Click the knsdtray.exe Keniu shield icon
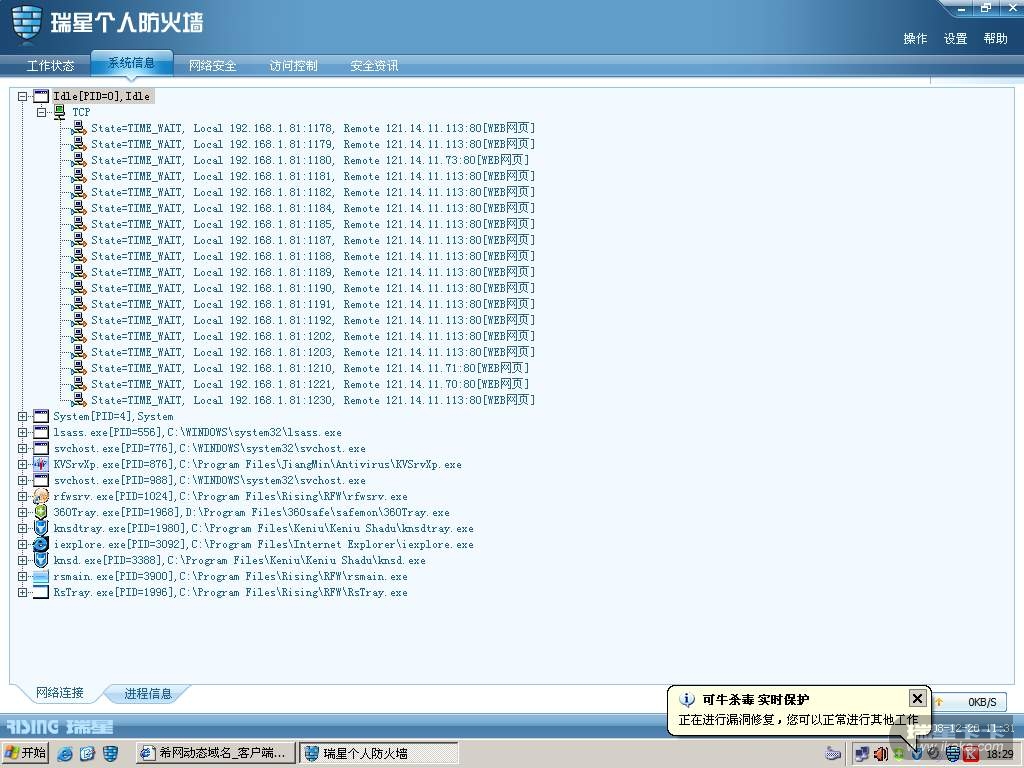Viewport: 1024px width, 768px height. [40, 528]
